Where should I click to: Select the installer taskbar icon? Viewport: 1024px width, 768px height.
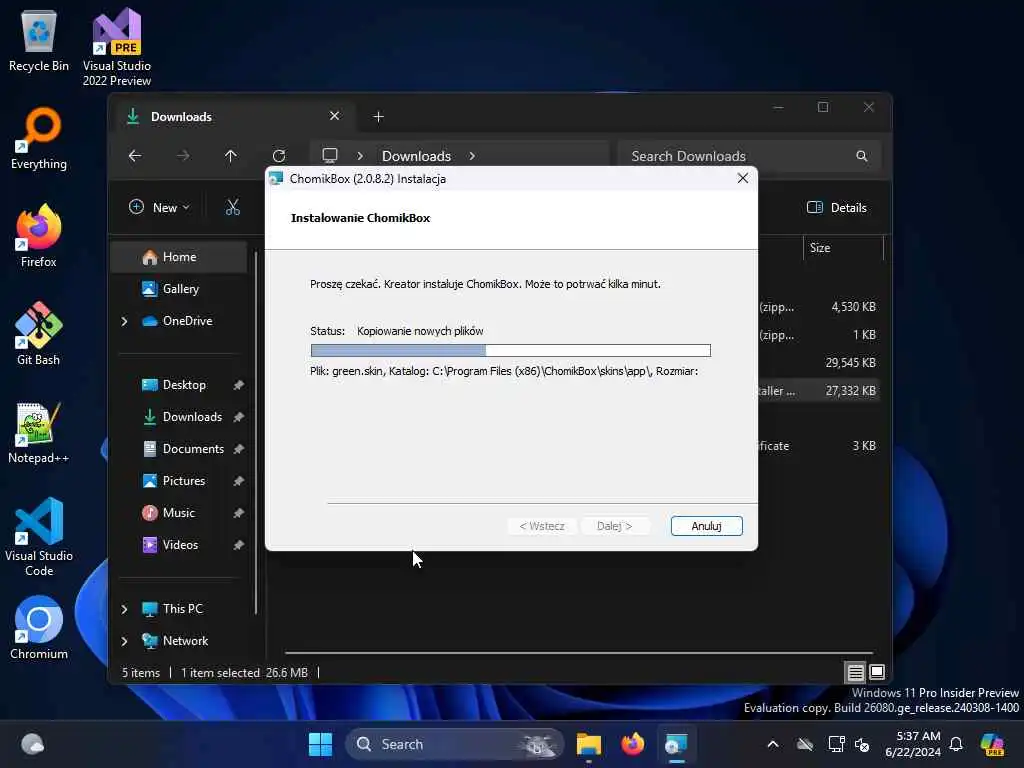click(676, 744)
